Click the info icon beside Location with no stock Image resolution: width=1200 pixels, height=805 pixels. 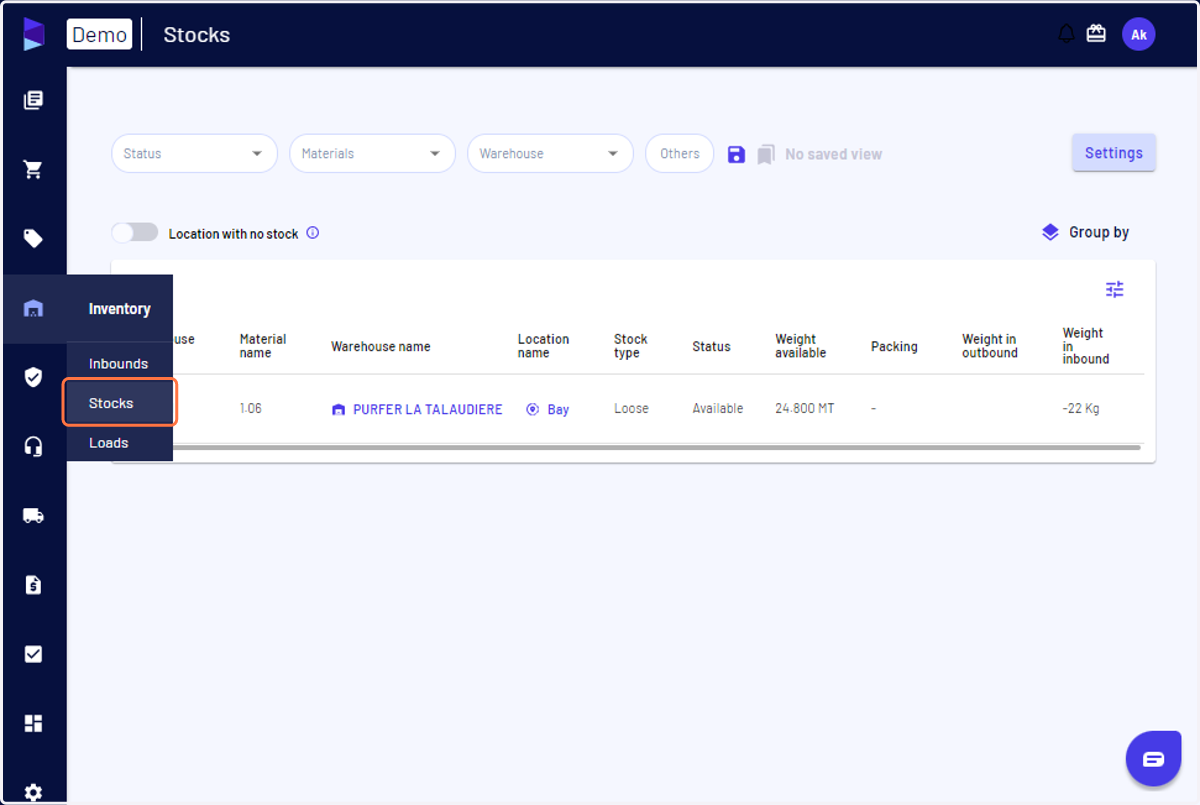click(x=312, y=233)
